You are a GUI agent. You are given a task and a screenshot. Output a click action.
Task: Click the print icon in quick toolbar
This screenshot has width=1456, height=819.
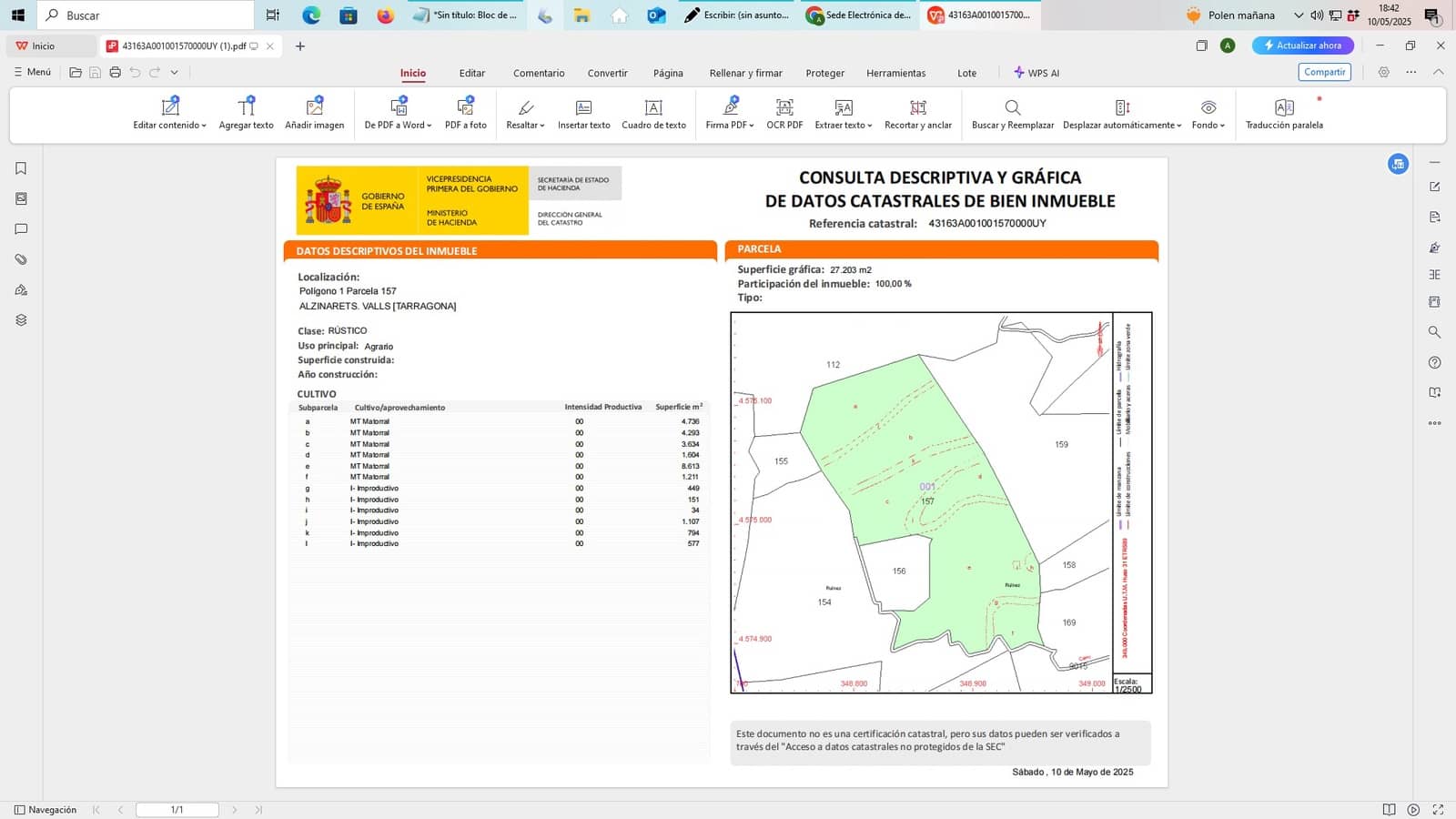point(115,72)
